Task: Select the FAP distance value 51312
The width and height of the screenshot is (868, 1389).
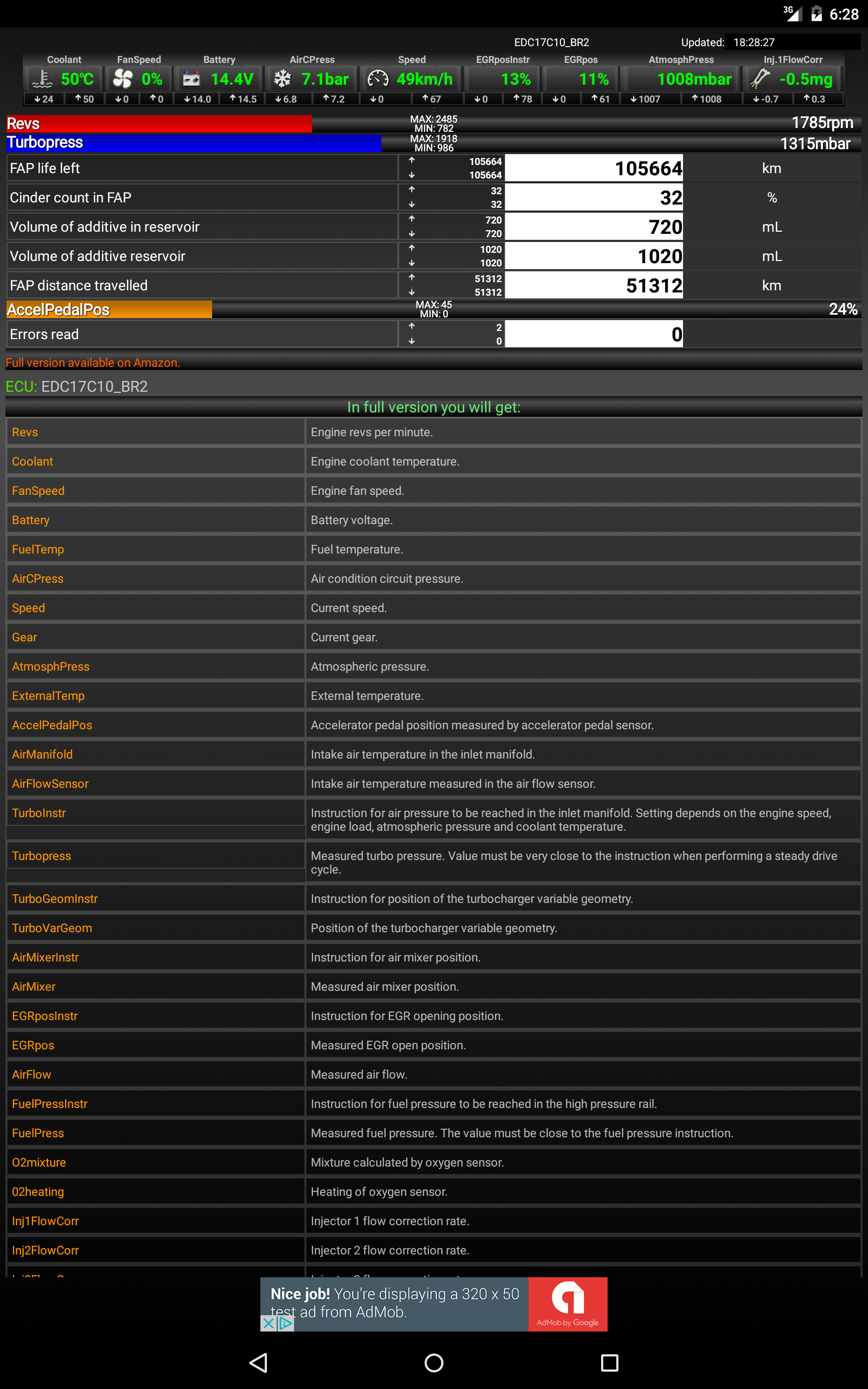Action: tap(593, 285)
